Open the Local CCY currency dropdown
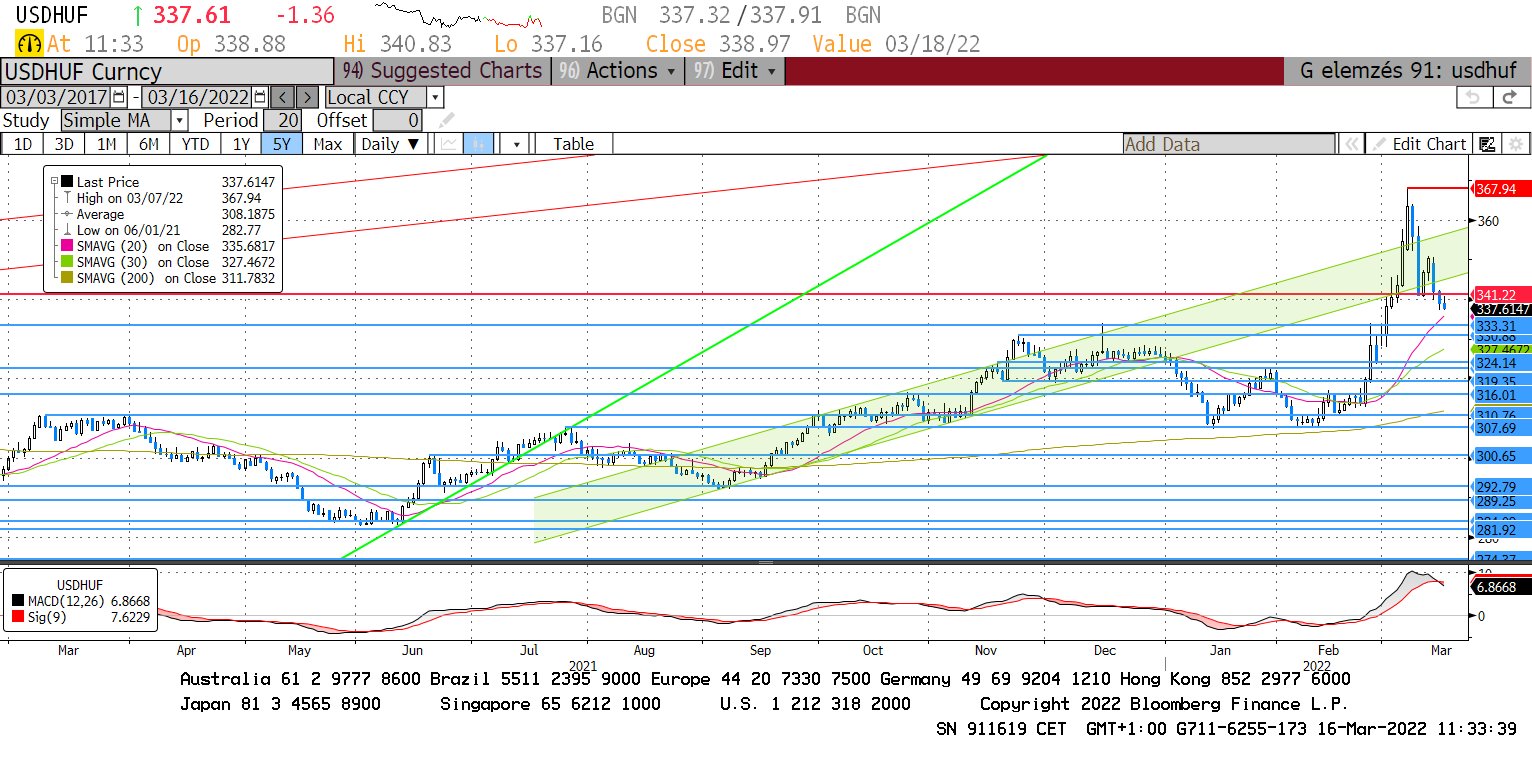Screen dimensions: 1532x758 pyautogui.click(x=434, y=97)
